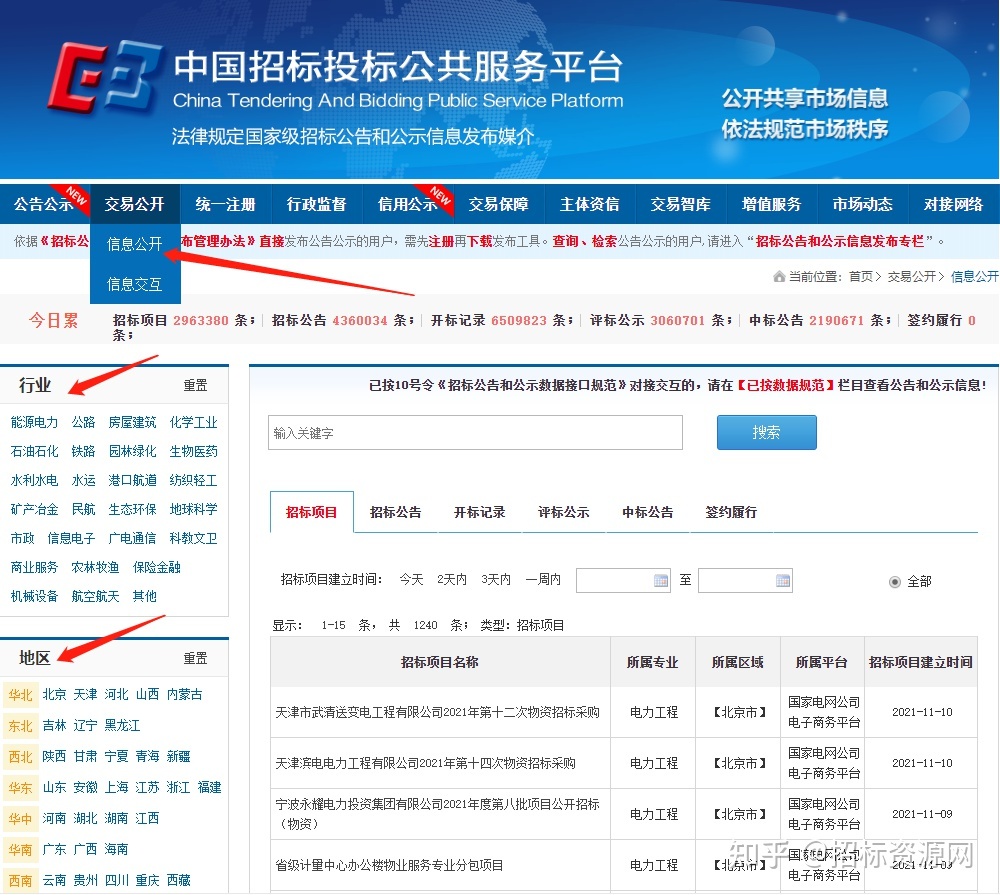This screenshot has width=1000, height=895.
Task: Switch to the 评标公示 tab
Action: point(564,512)
